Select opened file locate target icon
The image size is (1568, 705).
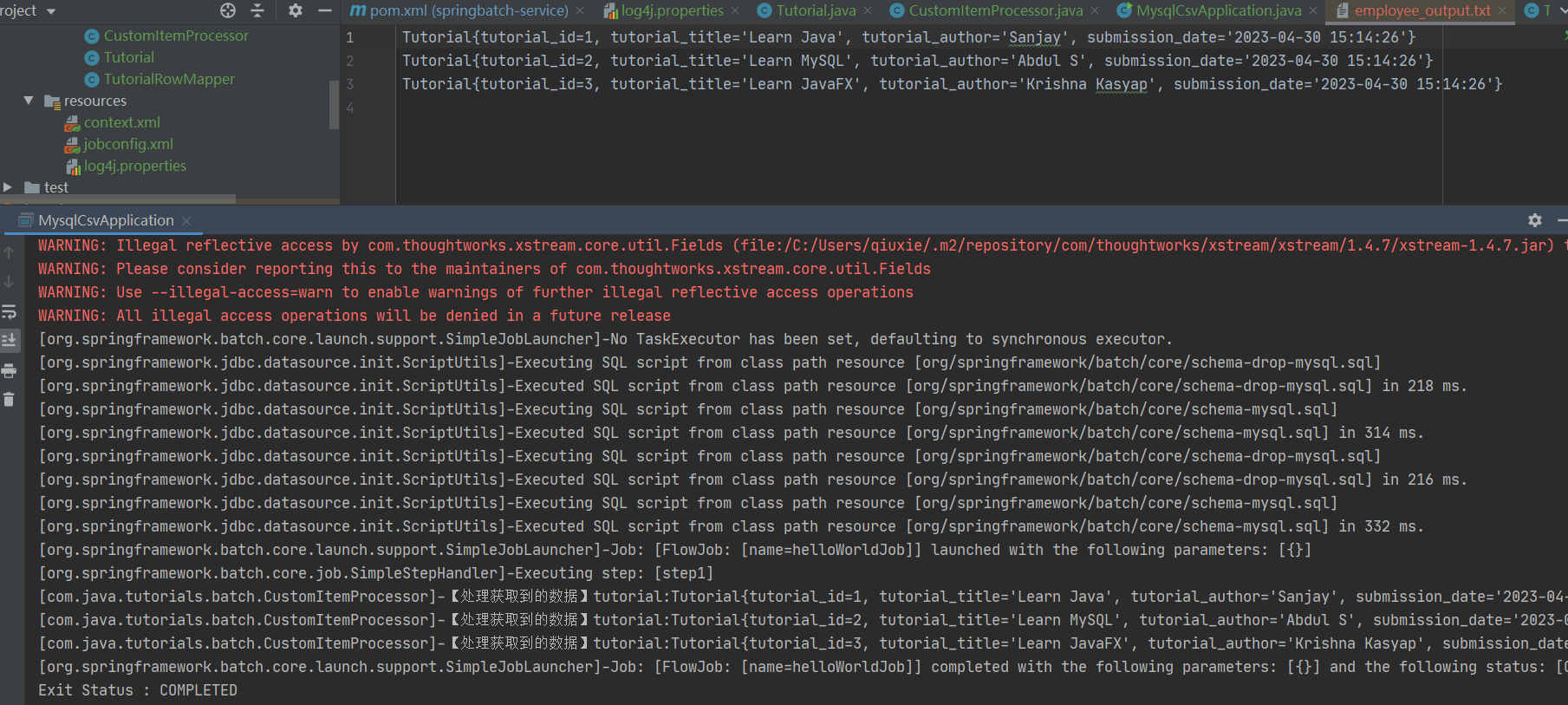click(228, 10)
